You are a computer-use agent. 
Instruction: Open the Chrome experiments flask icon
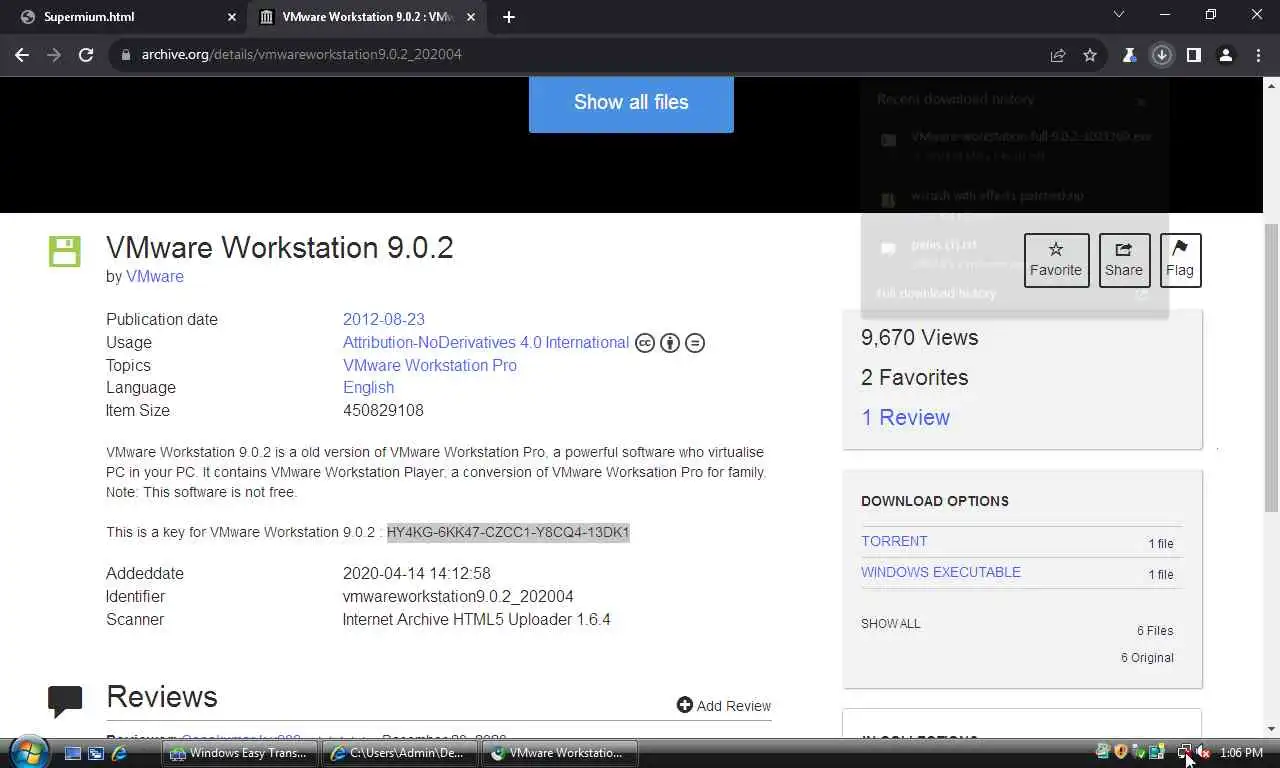[1129, 55]
